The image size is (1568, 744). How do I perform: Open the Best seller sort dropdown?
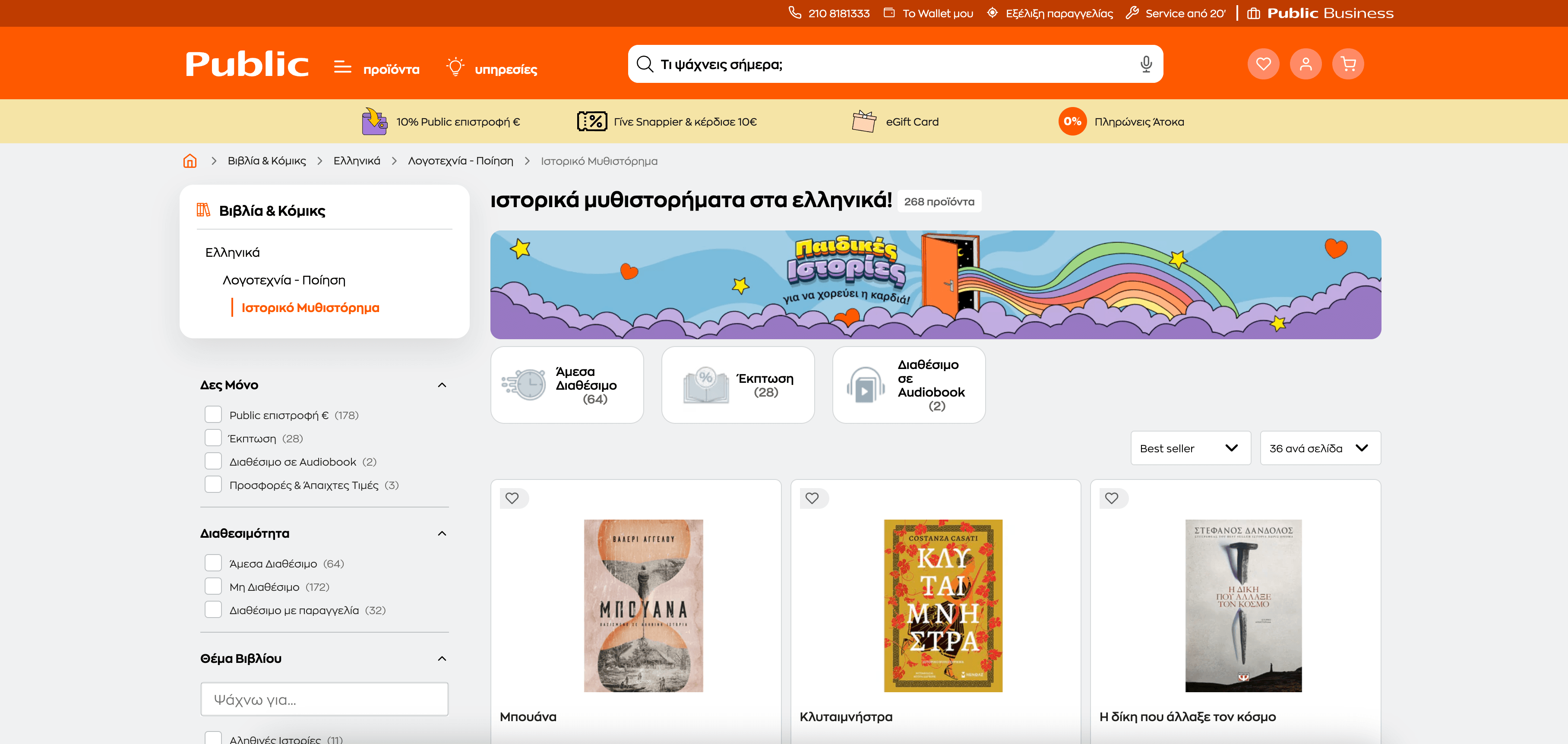(1190, 448)
